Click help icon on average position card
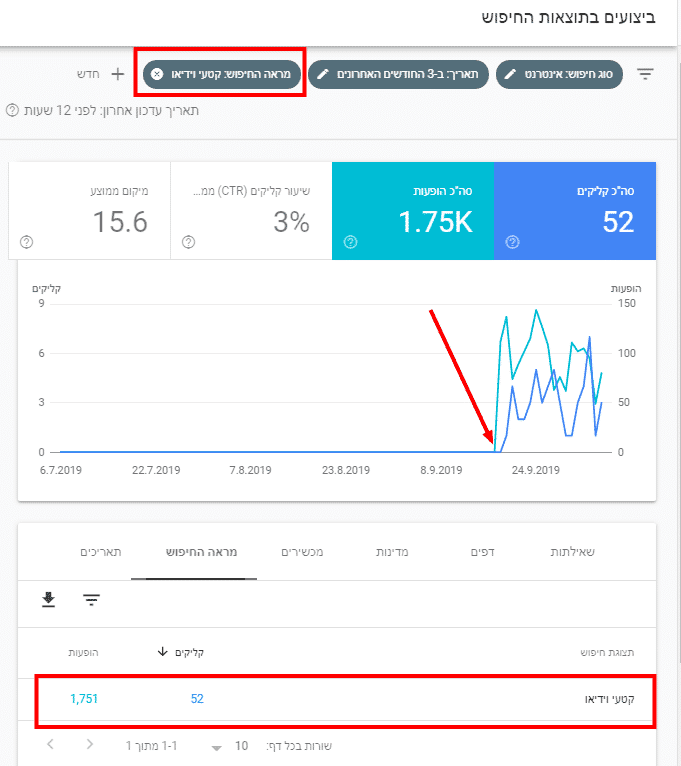 coord(27,242)
